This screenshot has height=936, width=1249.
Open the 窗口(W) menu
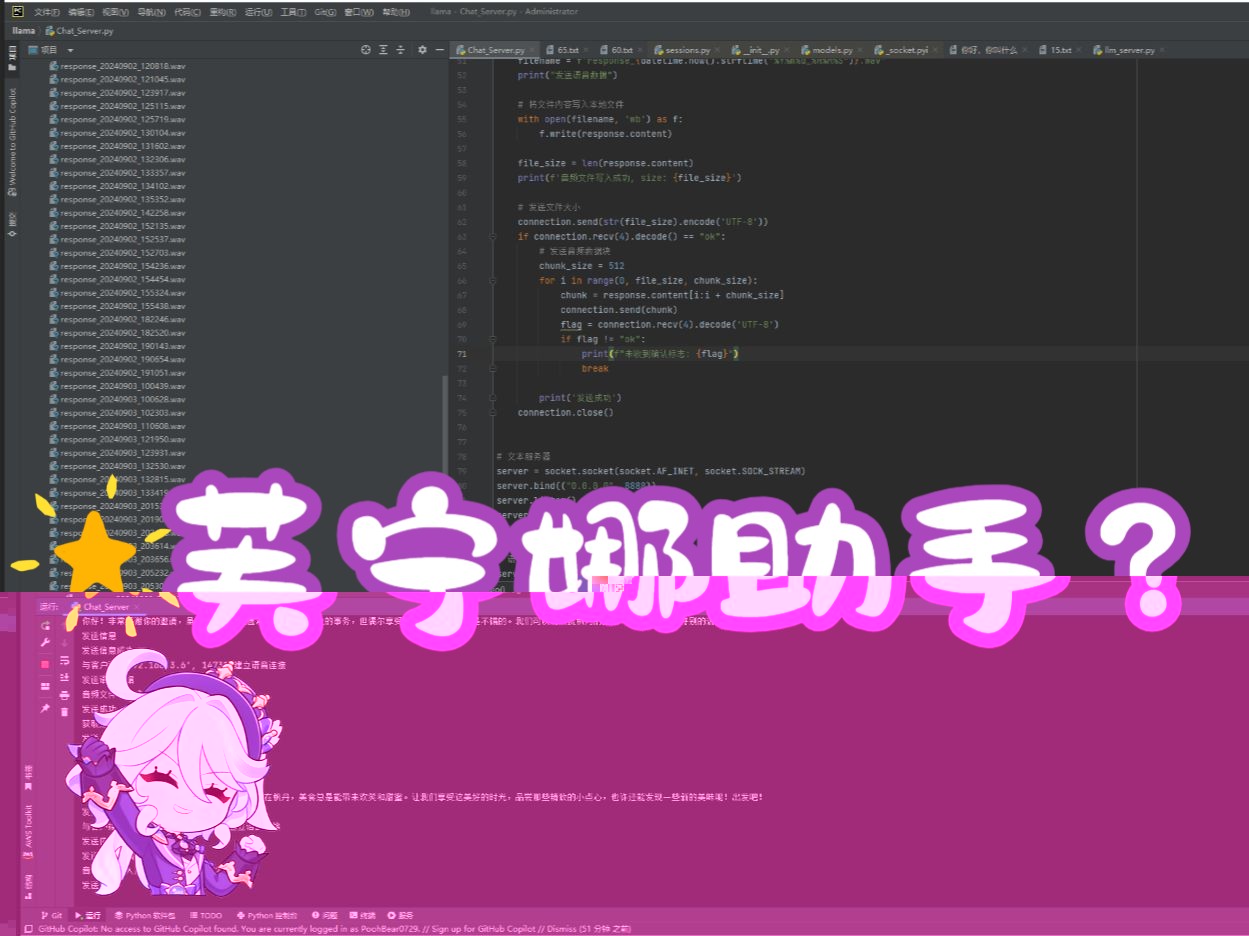[359, 12]
